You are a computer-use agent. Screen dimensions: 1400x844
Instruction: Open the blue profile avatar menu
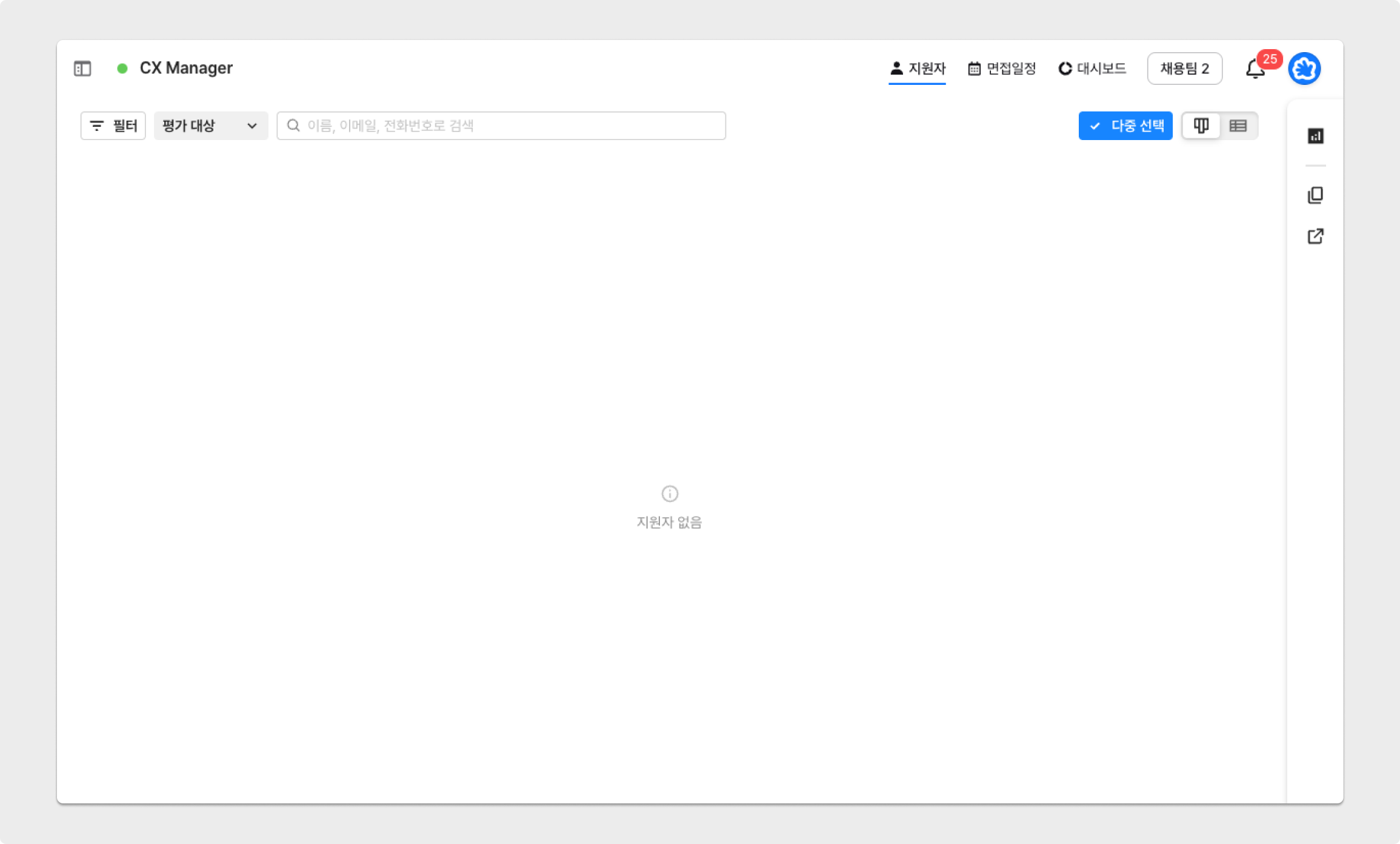(x=1304, y=69)
